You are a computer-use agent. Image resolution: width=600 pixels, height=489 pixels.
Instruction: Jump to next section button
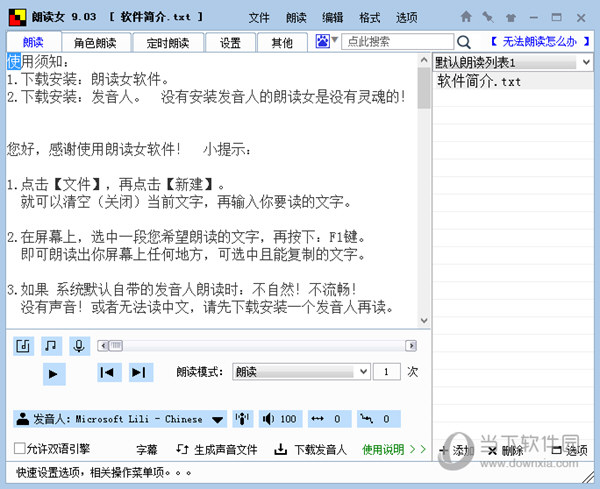coord(140,372)
